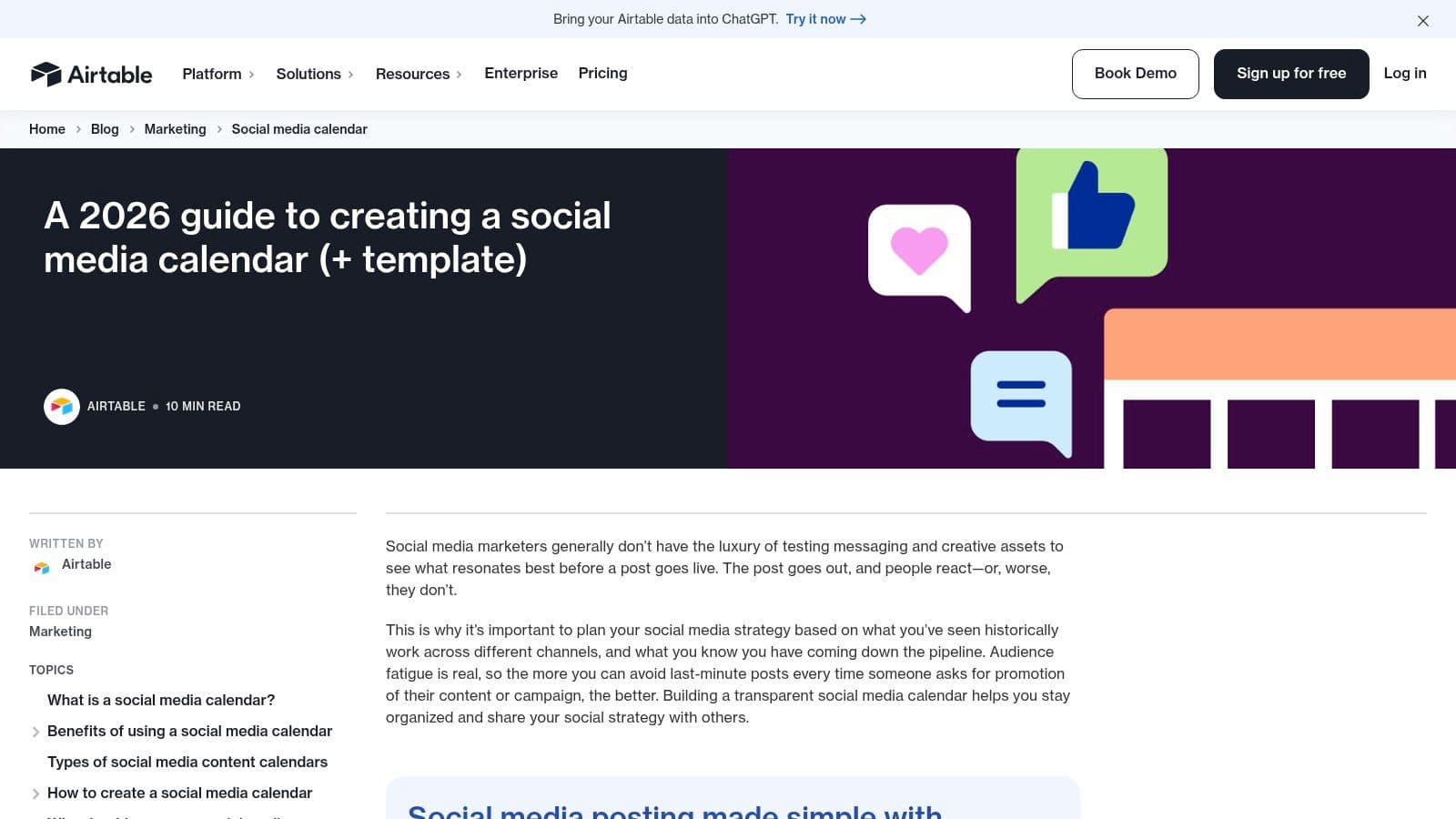This screenshot has height=819, width=1456.
Task: Click "Sign up for free"
Action: coord(1290,74)
